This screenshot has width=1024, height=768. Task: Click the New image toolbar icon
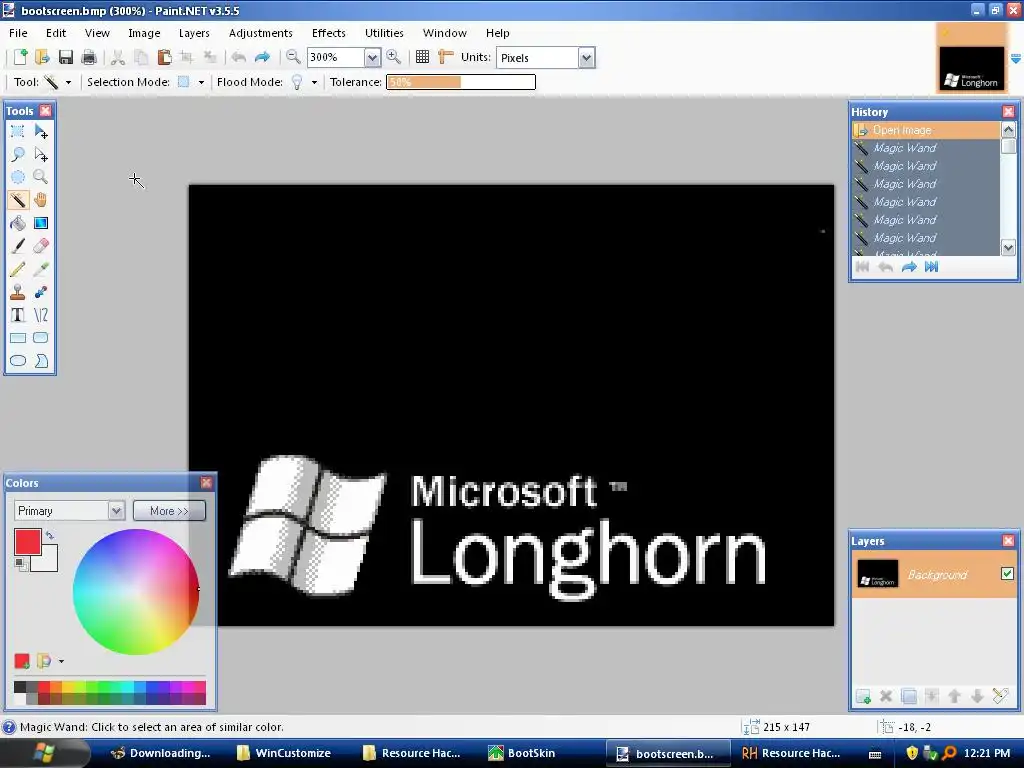pyautogui.click(x=20, y=57)
